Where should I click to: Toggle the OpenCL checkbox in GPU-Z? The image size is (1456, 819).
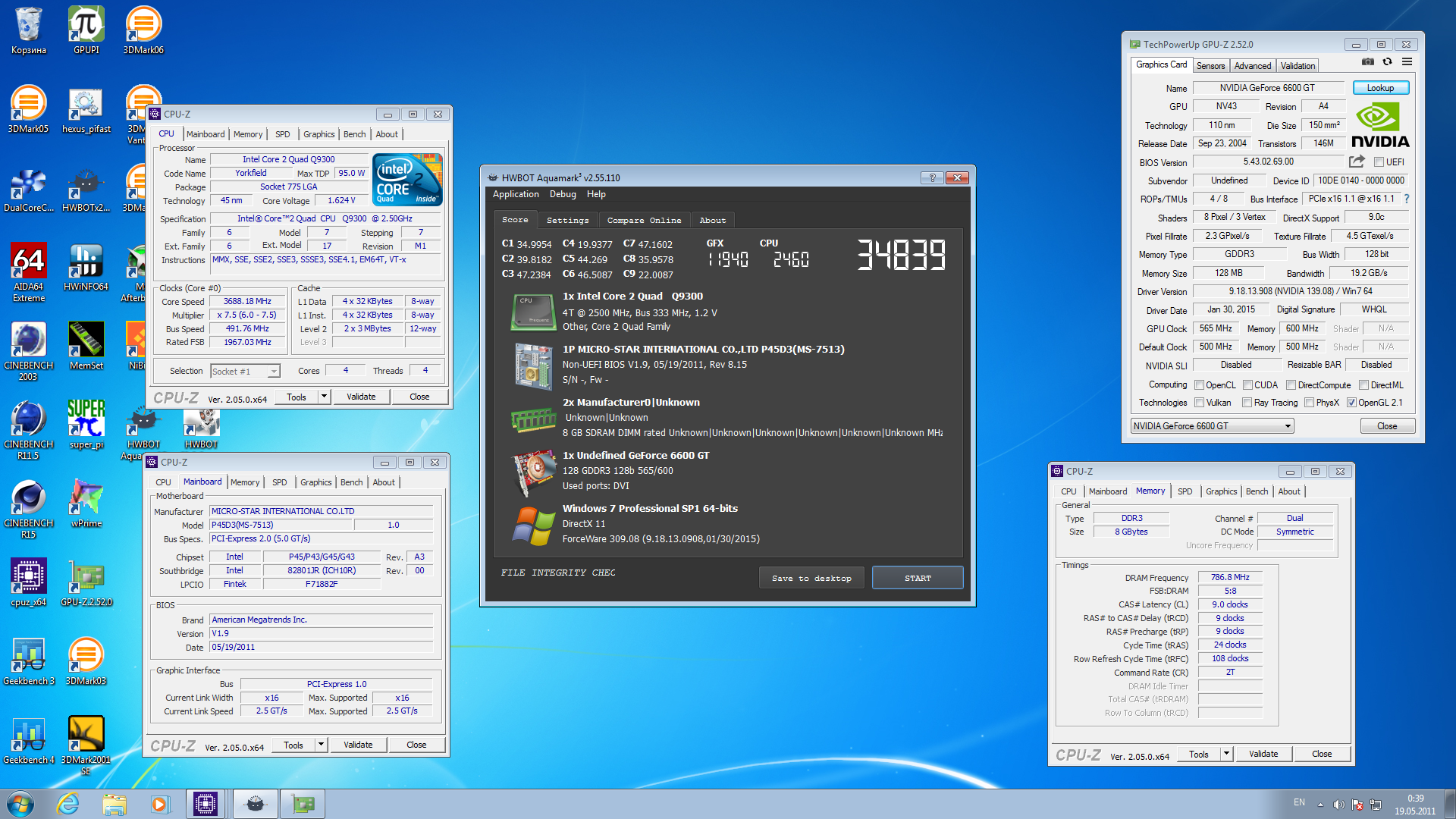[x=1199, y=385]
